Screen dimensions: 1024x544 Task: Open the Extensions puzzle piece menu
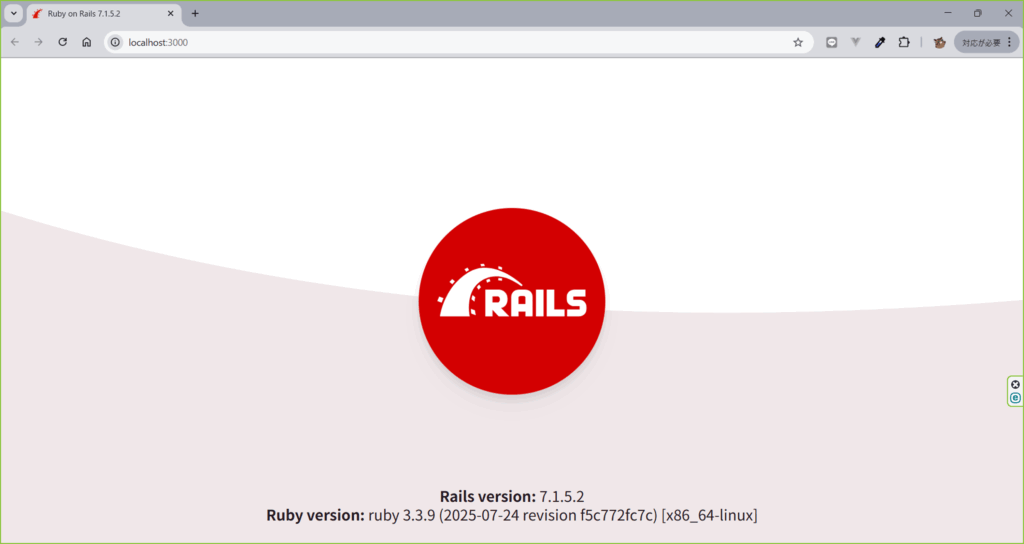(x=904, y=42)
